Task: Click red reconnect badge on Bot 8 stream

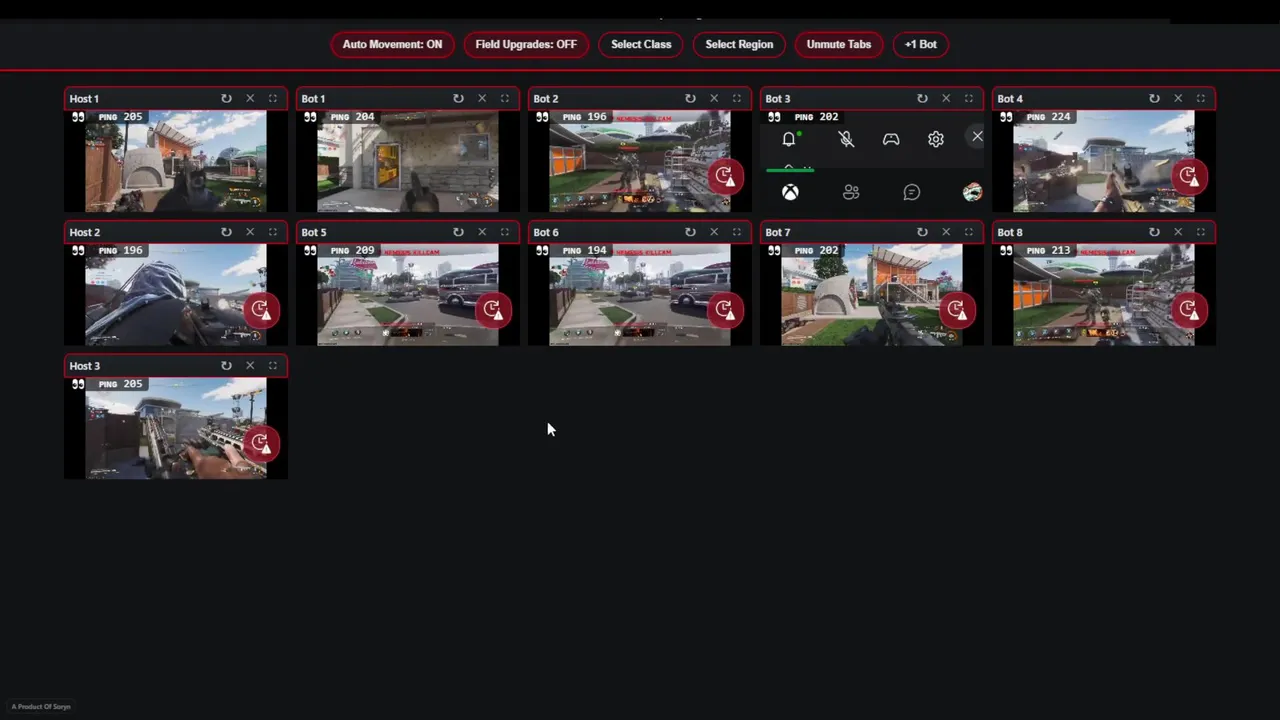Action: click(x=1189, y=310)
